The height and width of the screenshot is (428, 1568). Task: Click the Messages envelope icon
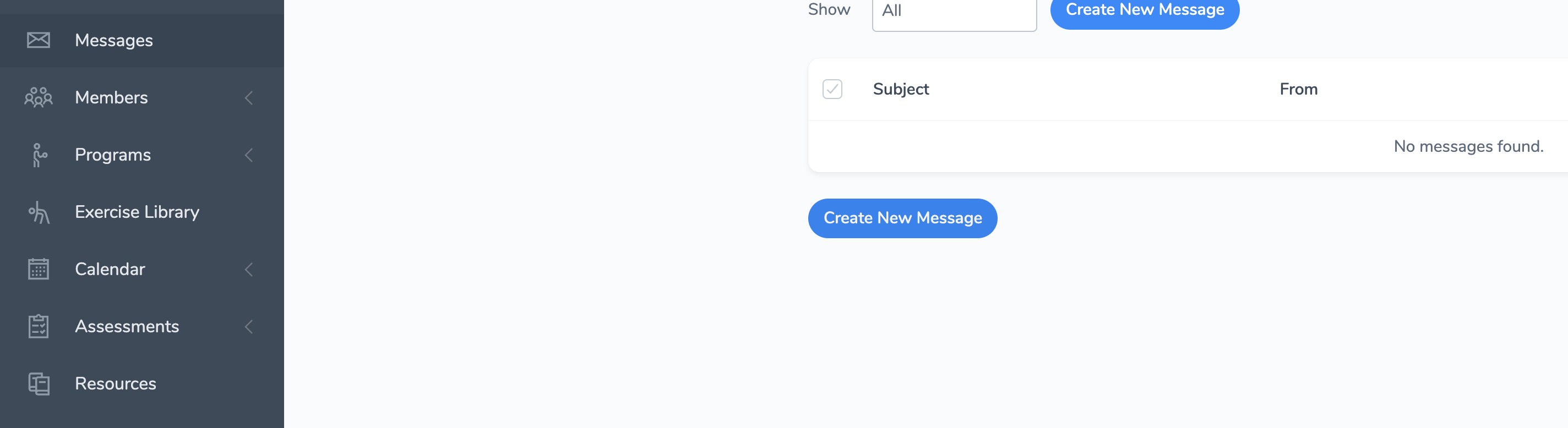[x=39, y=40]
